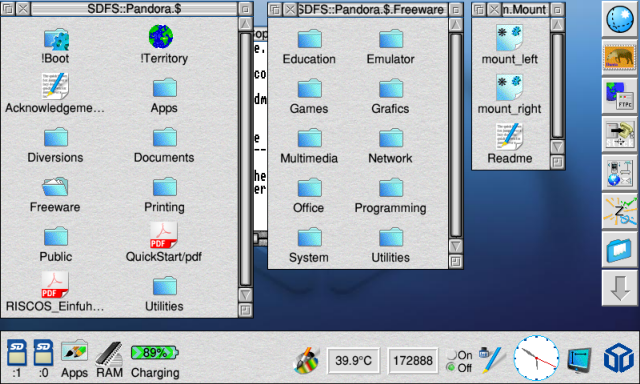Click the blue pencil editor icon
This screenshot has width=640, height=384.
[x=492, y=360]
